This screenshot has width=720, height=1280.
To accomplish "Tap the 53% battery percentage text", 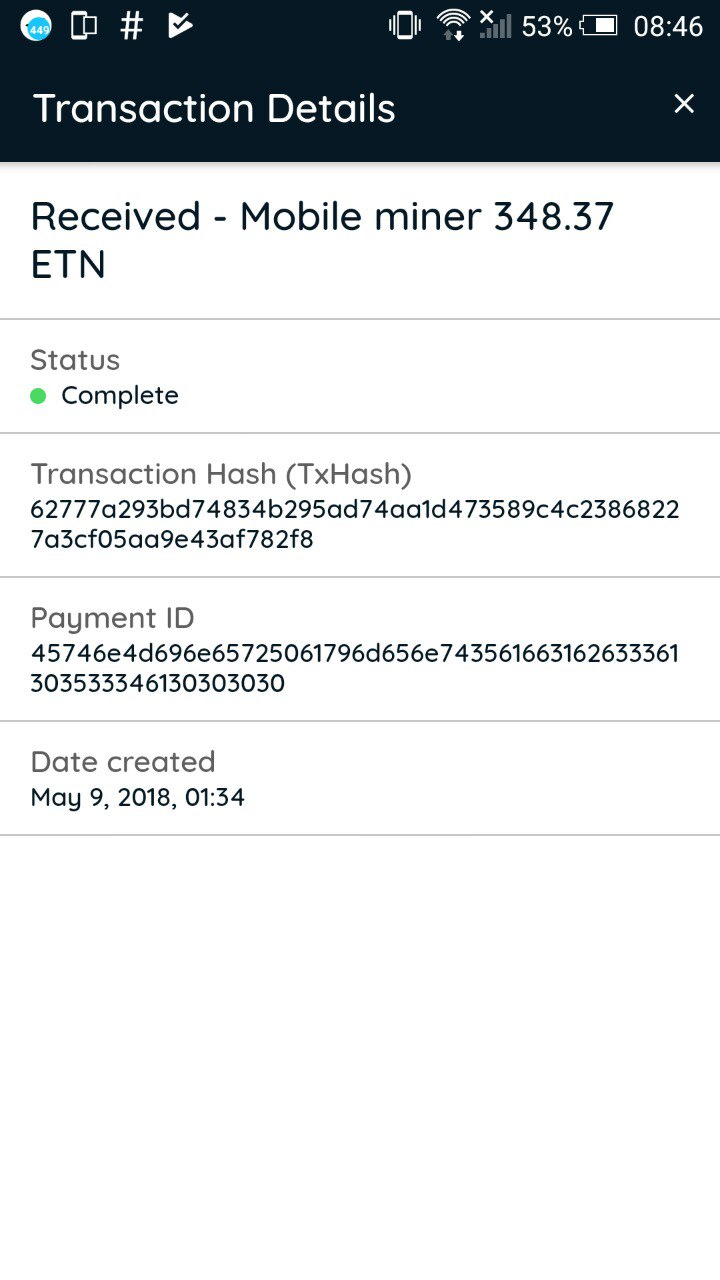I will pos(547,26).
